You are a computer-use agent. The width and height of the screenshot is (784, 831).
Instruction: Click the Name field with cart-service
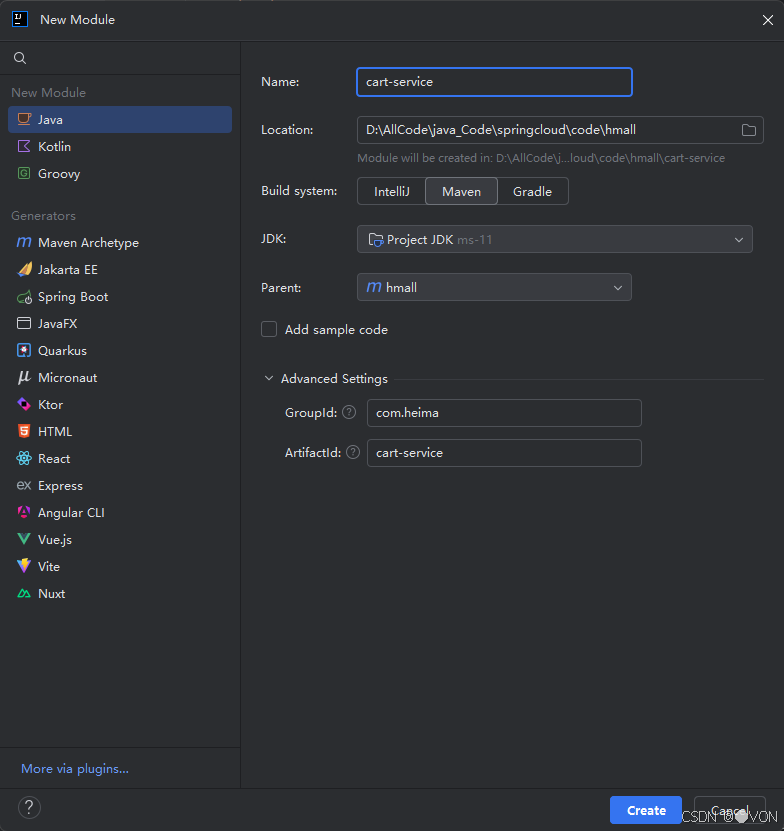494,82
